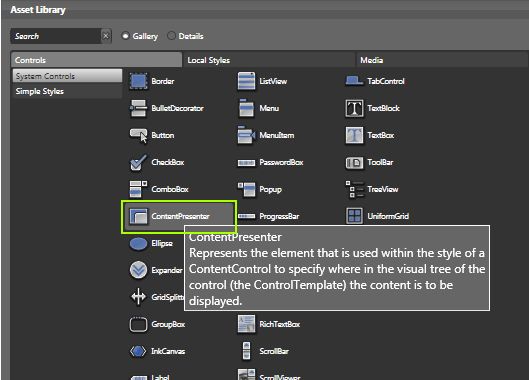529x380 pixels.
Task: Select the MenuItem control icon
Action: [246, 135]
